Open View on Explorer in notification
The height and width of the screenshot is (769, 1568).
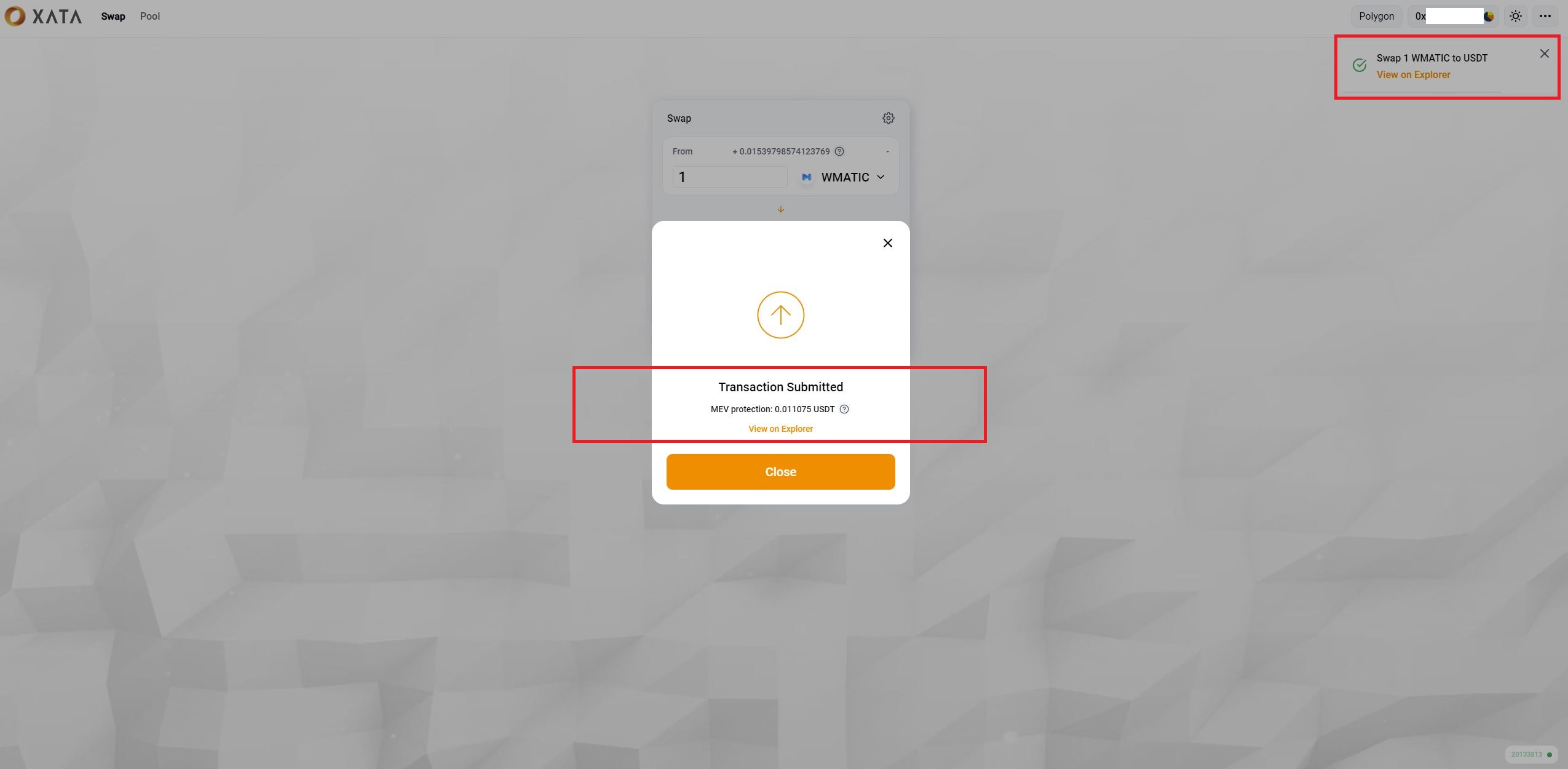click(x=1413, y=75)
